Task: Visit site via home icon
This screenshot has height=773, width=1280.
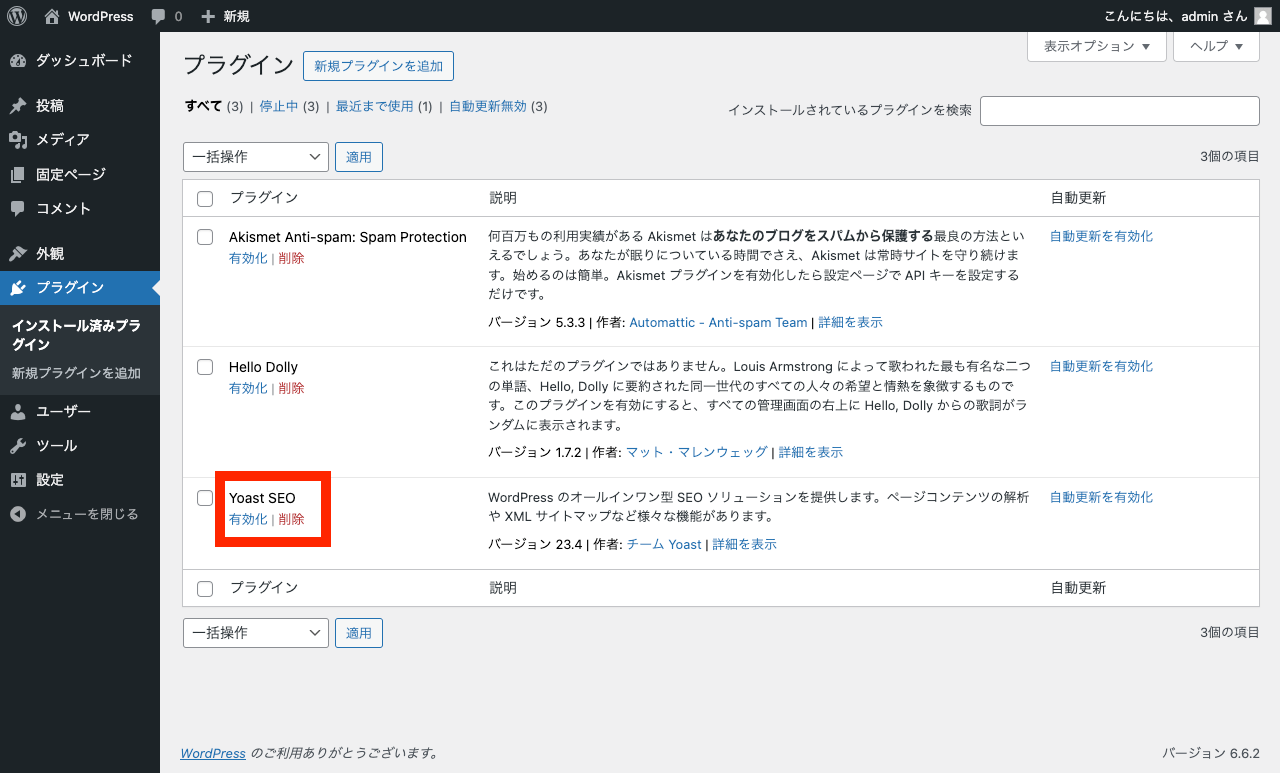Action: [x=52, y=16]
